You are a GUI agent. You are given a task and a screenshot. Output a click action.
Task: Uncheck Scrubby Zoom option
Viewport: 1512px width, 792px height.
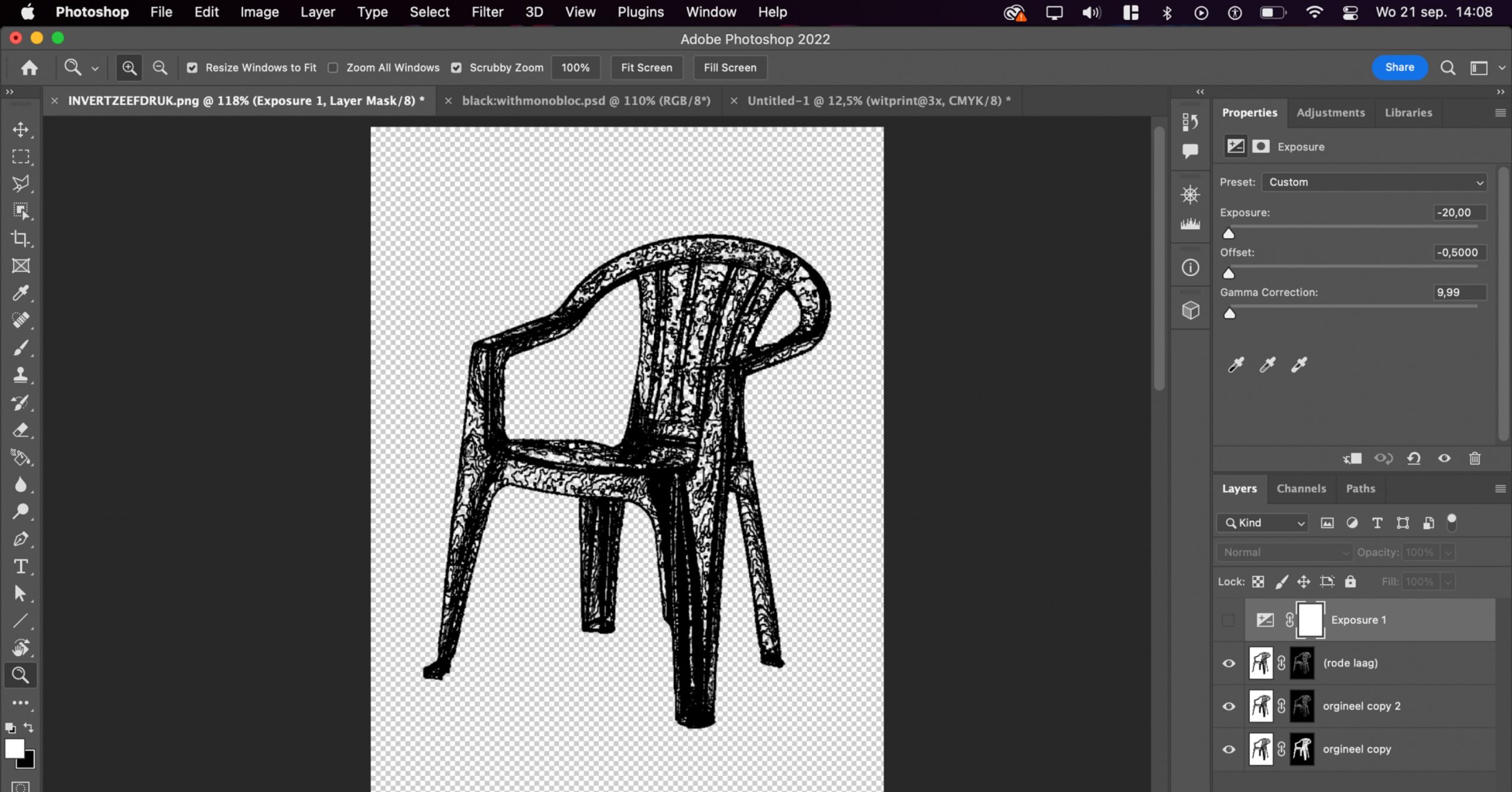point(457,67)
